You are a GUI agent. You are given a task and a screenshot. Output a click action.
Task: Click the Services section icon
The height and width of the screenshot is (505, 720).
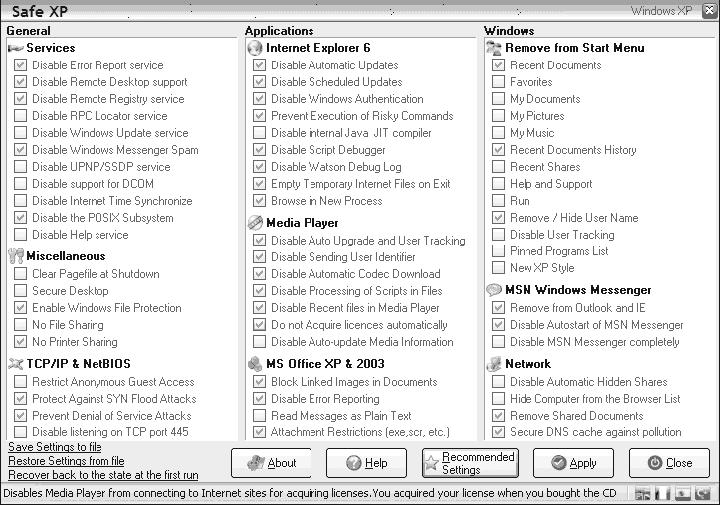[16, 48]
